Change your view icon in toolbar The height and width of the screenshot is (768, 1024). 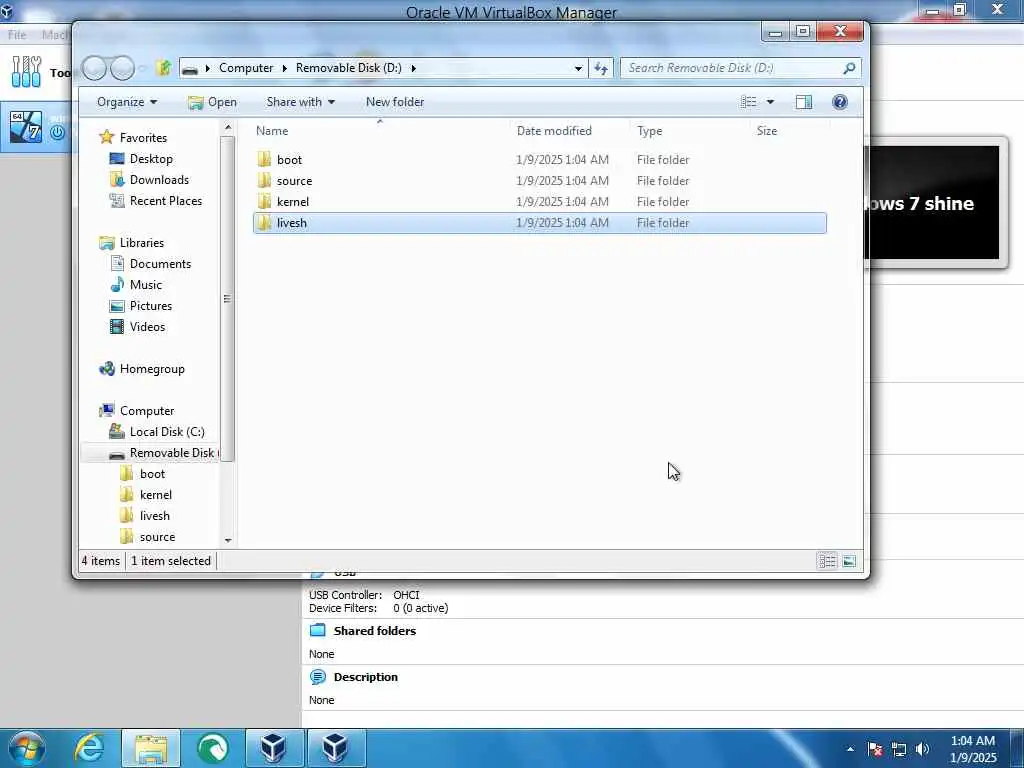point(748,102)
